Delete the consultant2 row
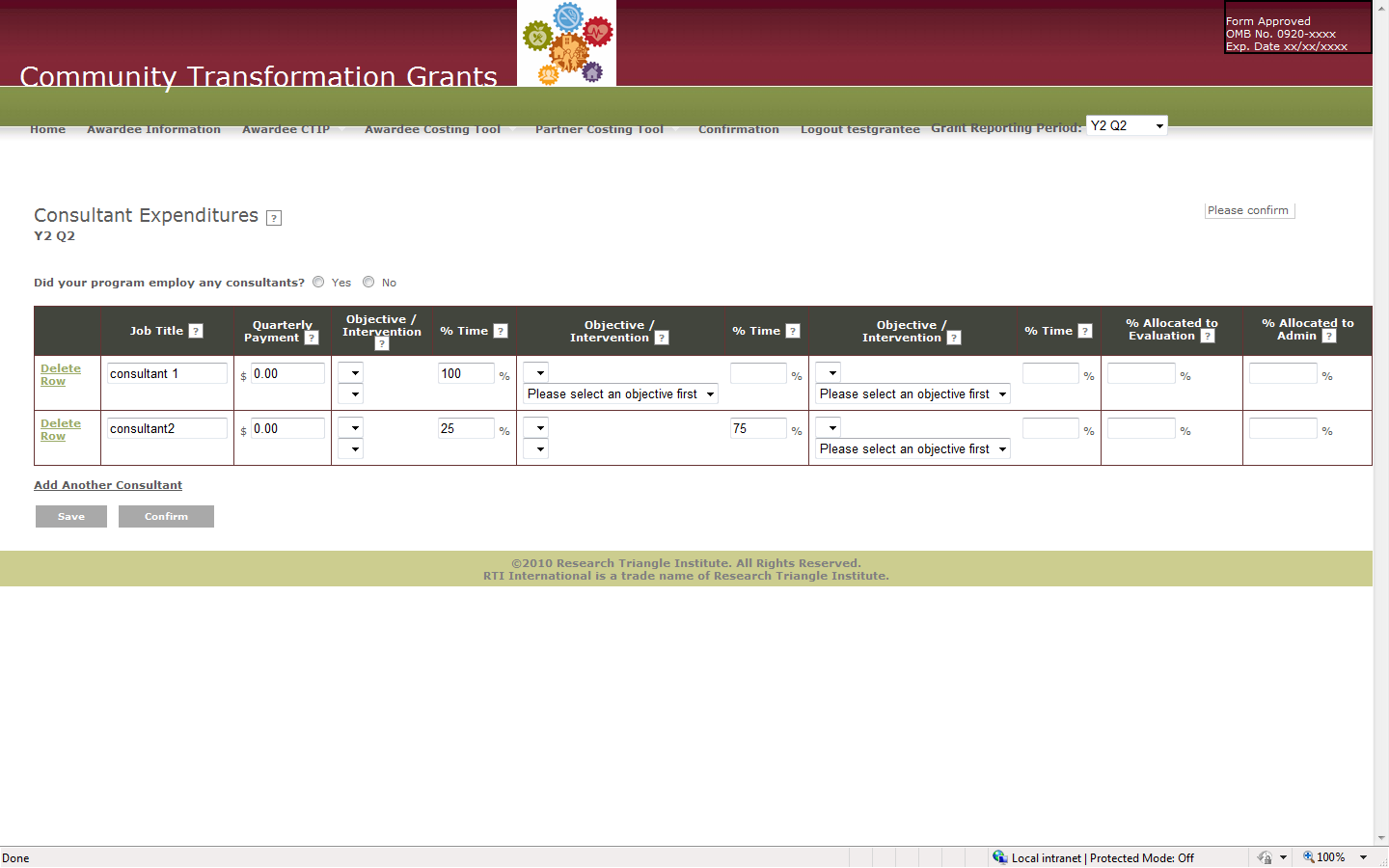This screenshot has height=868, width=1389. coord(61,430)
